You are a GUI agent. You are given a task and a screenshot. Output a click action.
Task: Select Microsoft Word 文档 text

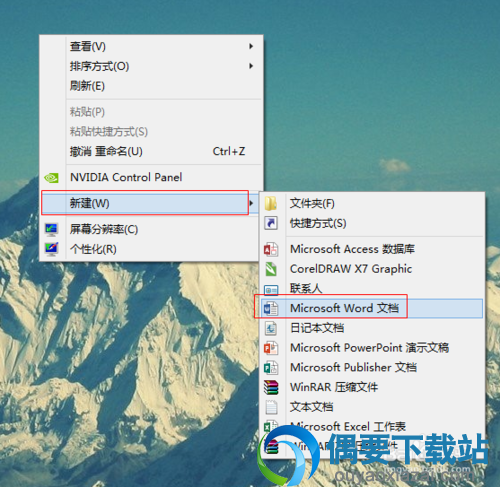pos(344,308)
